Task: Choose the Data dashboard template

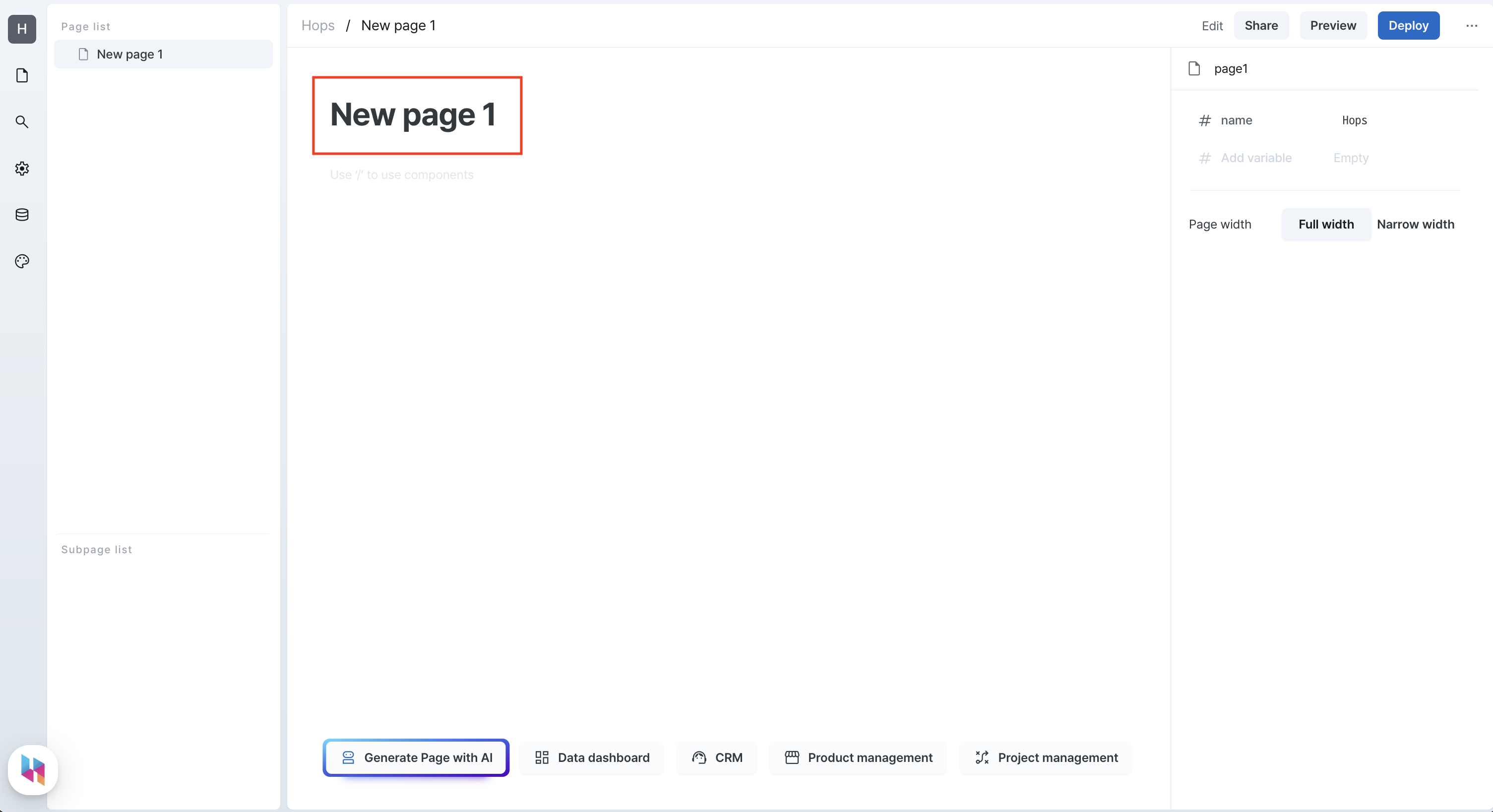Action: coord(592,757)
